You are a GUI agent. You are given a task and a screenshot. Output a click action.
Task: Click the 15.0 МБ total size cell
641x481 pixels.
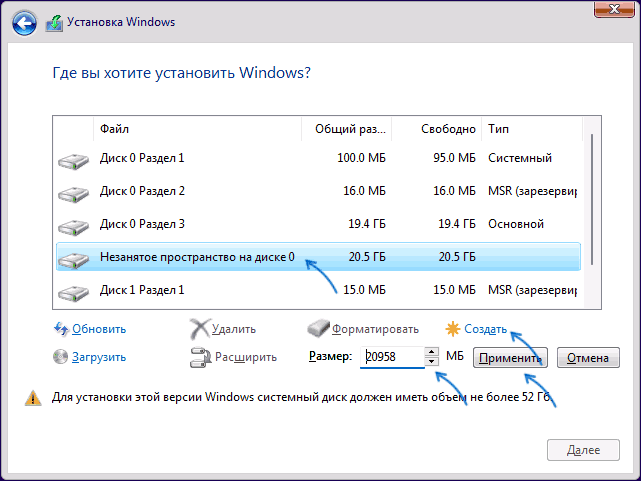coord(365,290)
